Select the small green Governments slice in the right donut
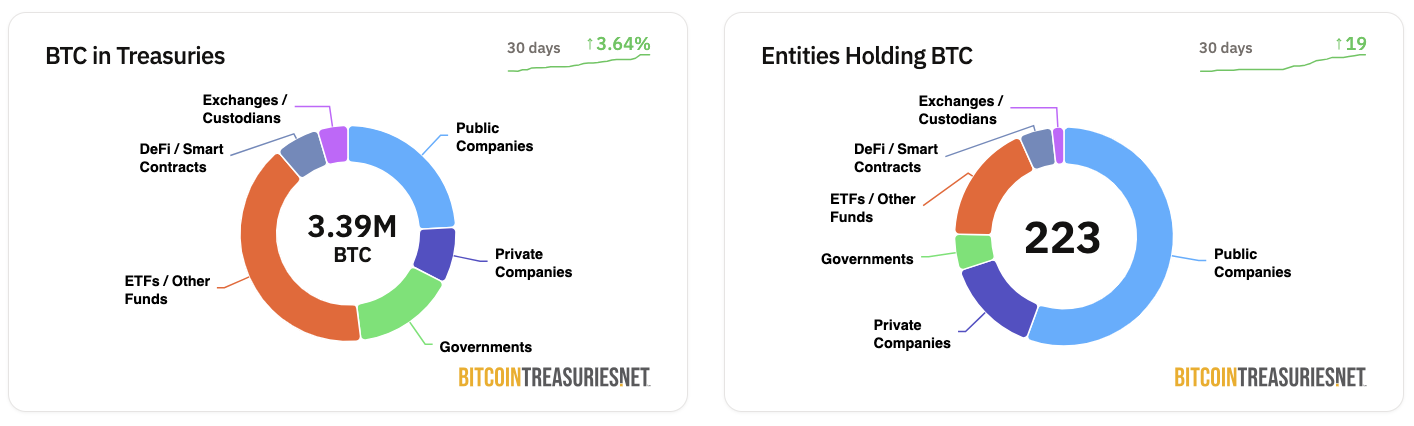The image size is (1414, 426). [x=973, y=251]
